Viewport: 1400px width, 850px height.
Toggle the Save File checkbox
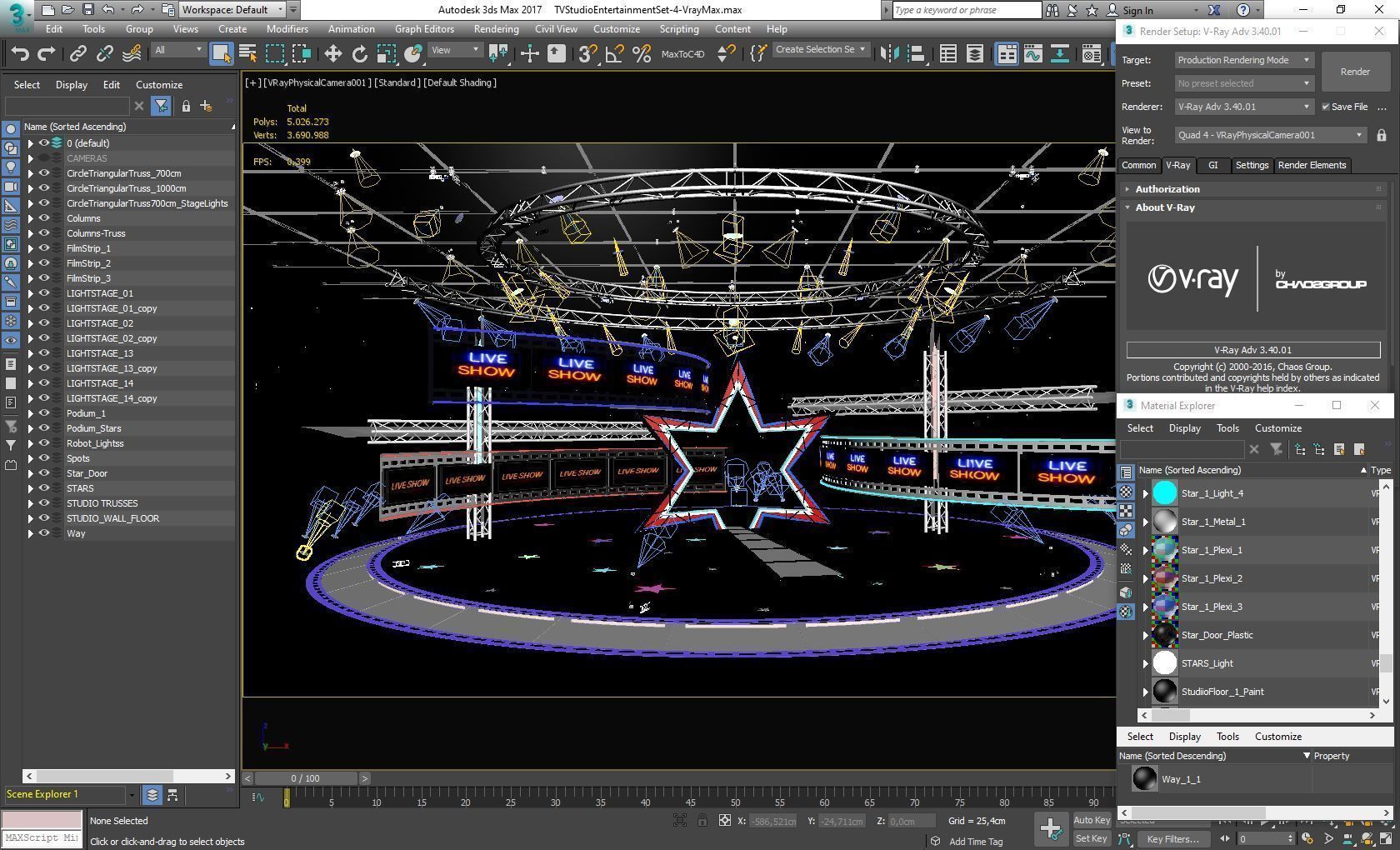tap(1325, 107)
